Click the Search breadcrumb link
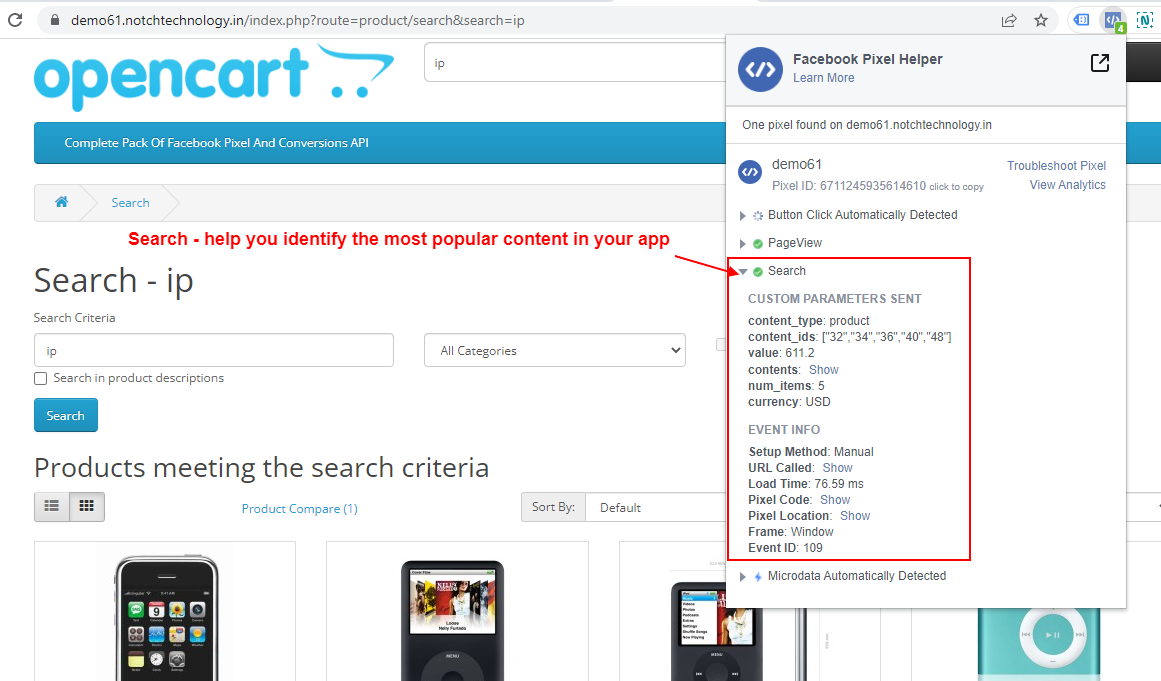The width and height of the screenshot is (1161, 681). pyautogui.click(x=130, y=203)
